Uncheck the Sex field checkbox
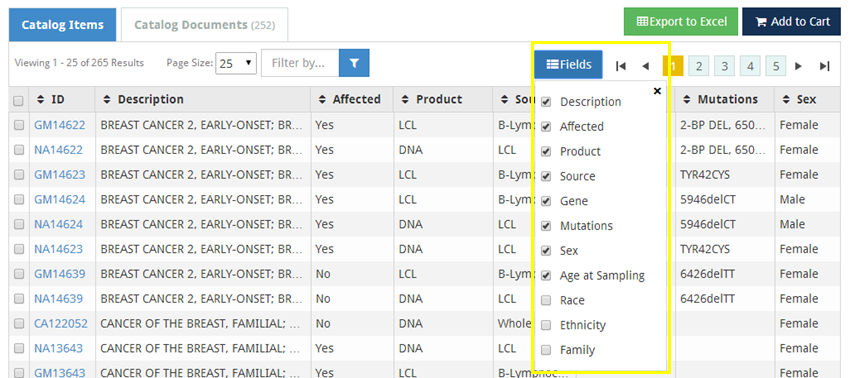The height and width of the screenshot is (378, 850). [546, 251]
